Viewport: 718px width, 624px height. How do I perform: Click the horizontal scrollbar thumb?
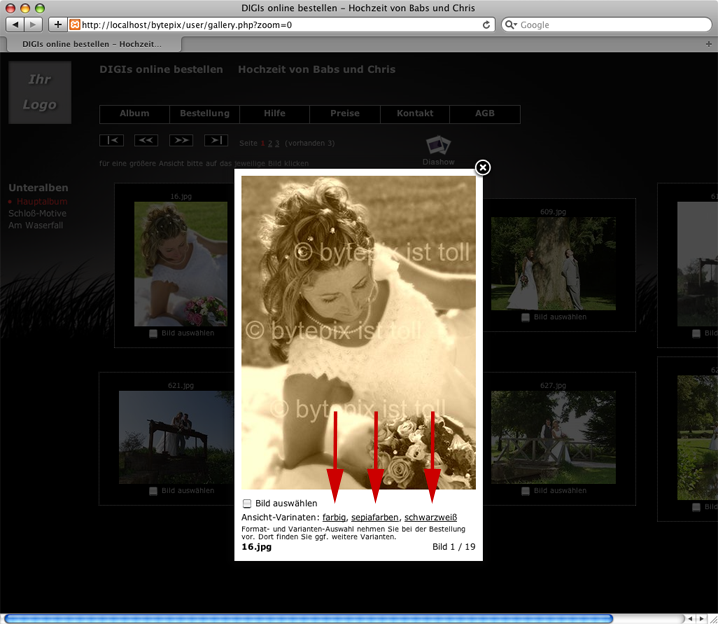click(x=309, y=619)
